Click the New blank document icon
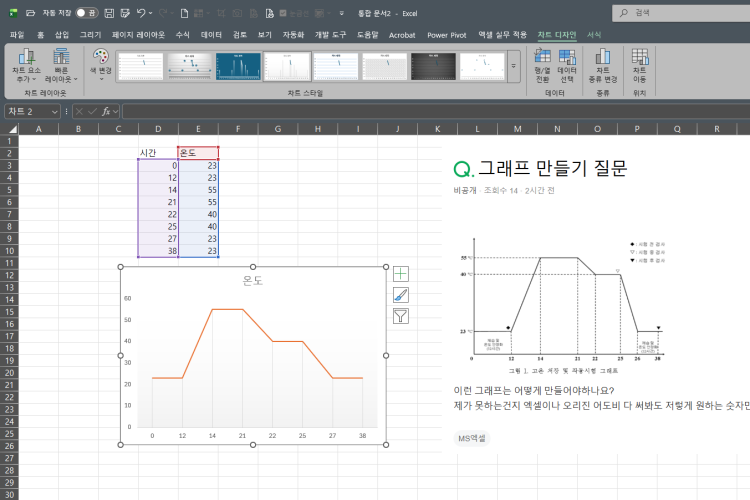The width and height of the screenshot is (750, 500). 184,13
